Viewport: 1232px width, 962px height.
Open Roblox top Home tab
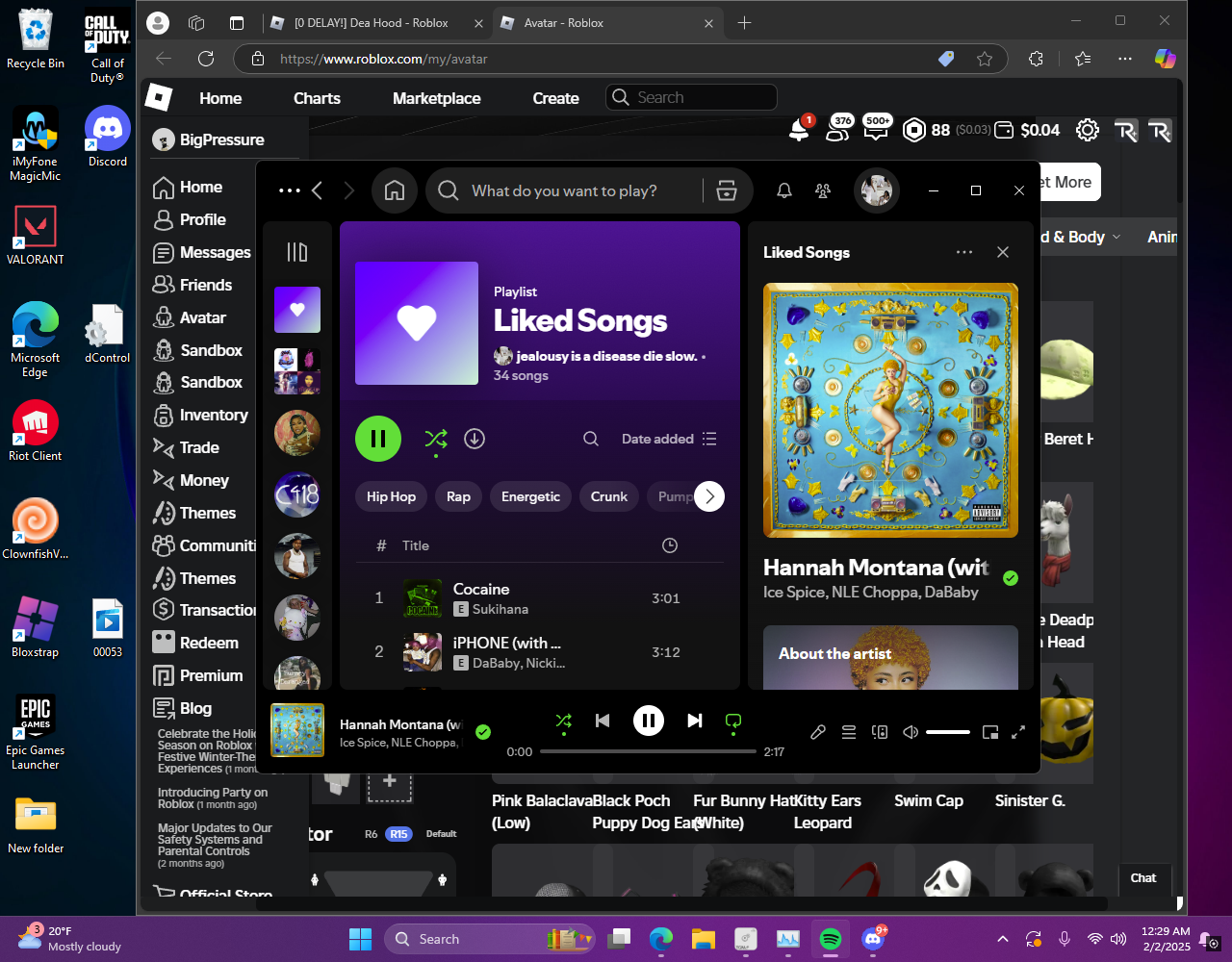(220, 98)
